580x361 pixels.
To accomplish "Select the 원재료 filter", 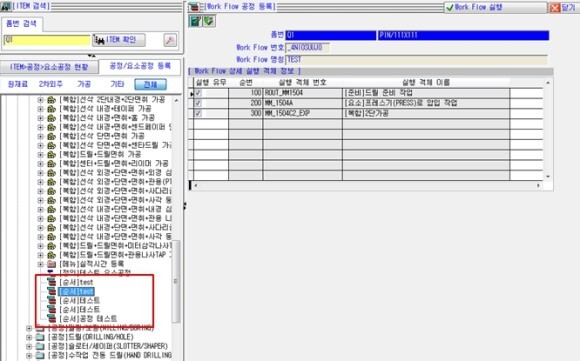I will pos(17,84).
